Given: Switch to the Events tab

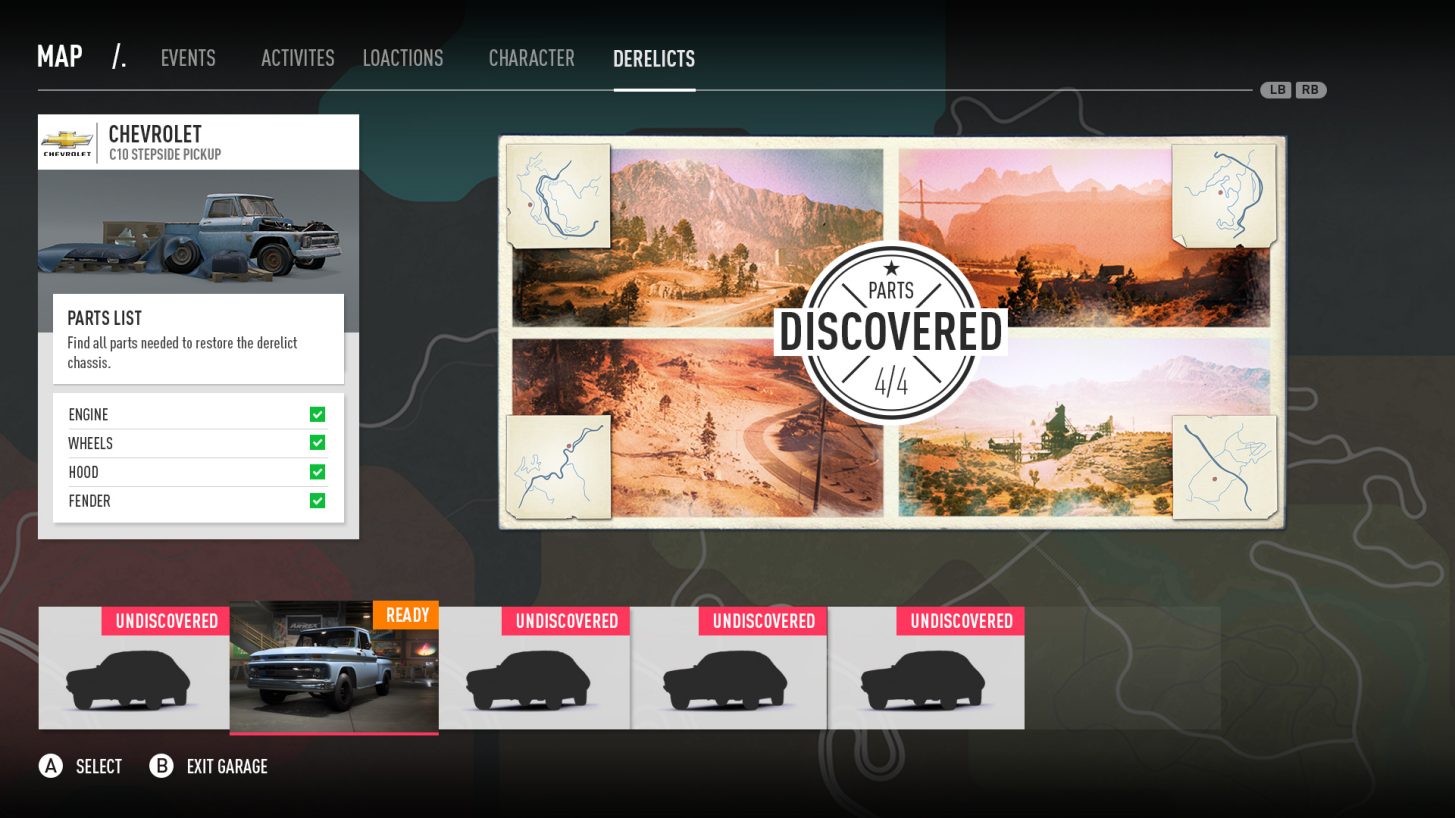Looking at the screenshot, I should (x=188, y=58).
